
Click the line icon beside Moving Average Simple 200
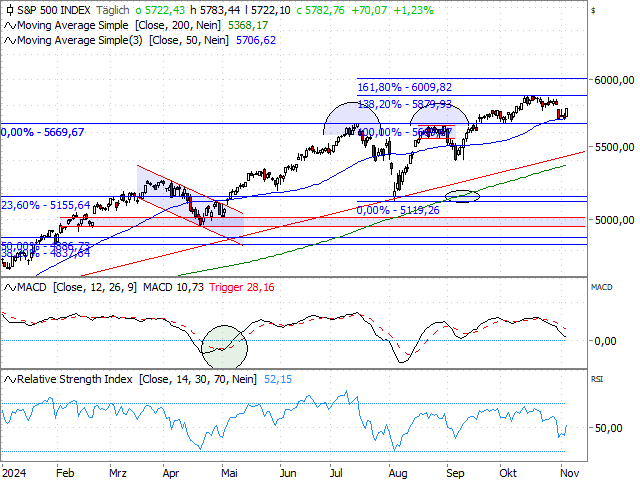[10, 26]
